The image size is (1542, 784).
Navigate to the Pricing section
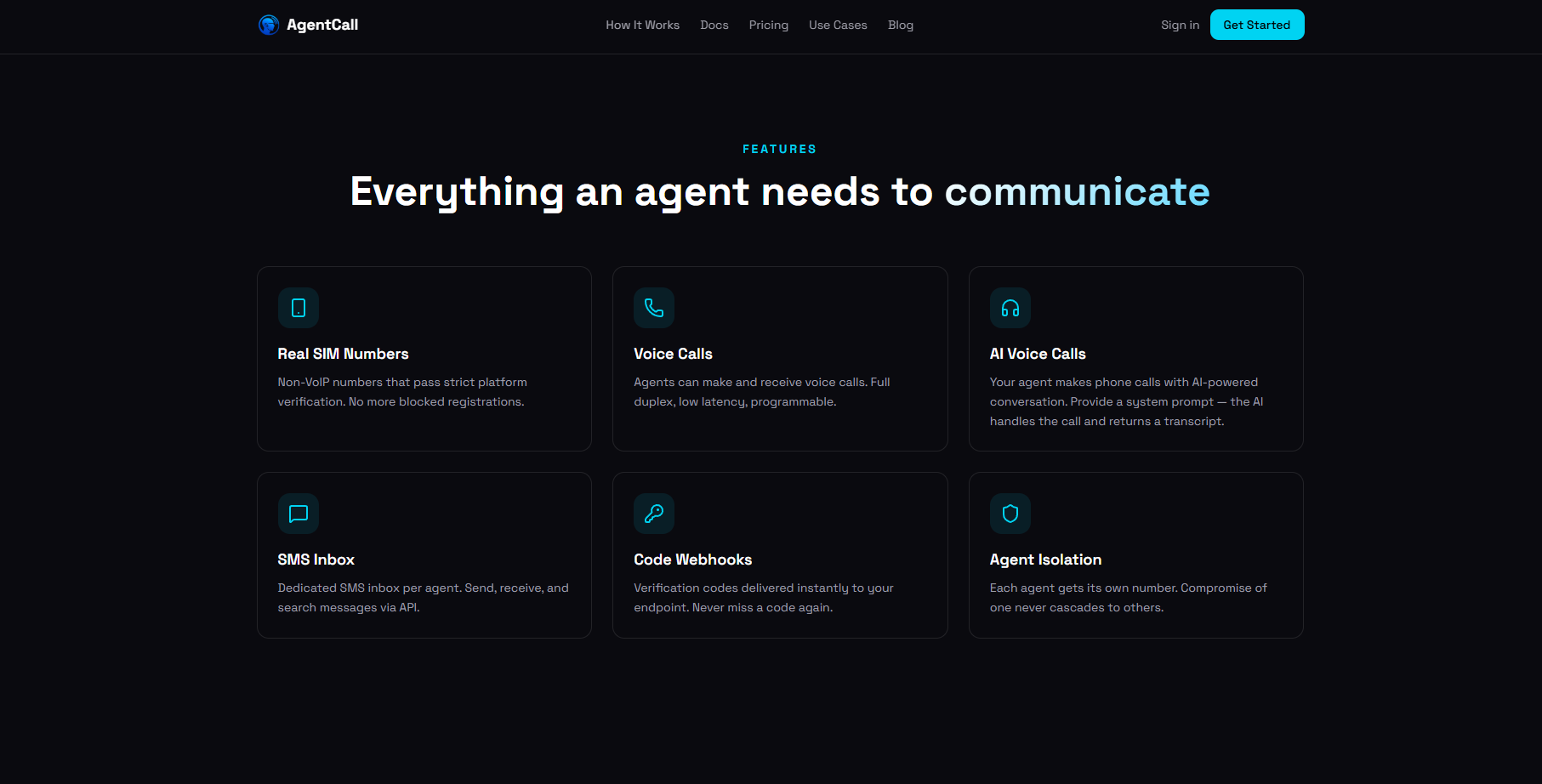tap(768, 25)
